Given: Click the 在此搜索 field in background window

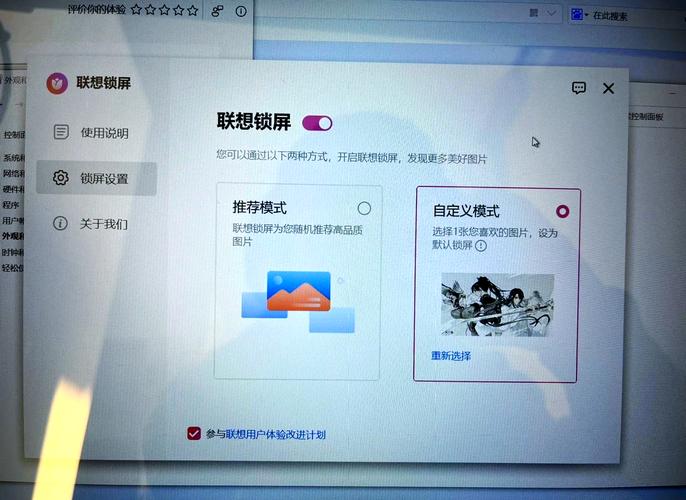Looking at the screenshot, I should click(x=626, y=16).
